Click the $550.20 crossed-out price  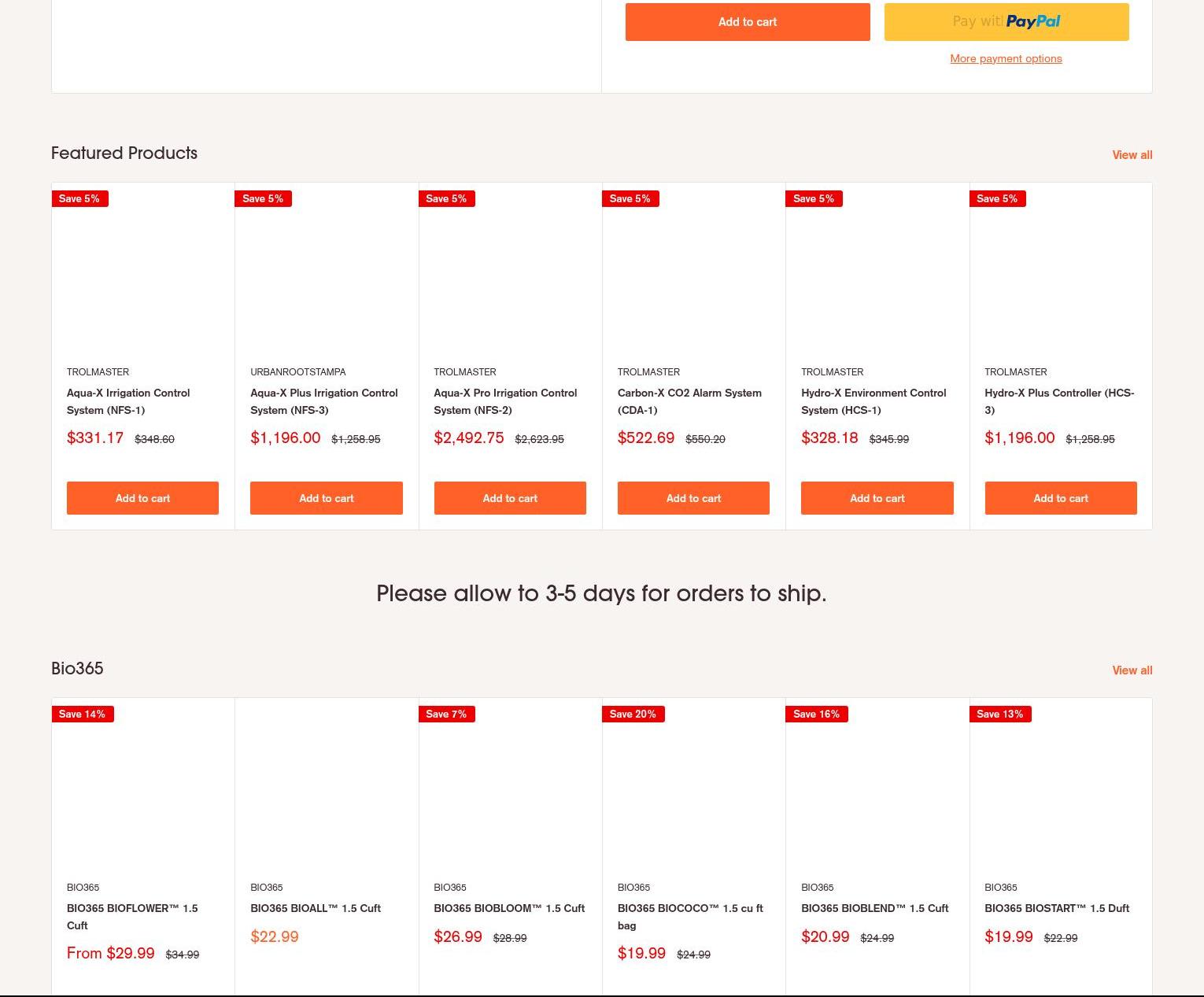(705, 439)
